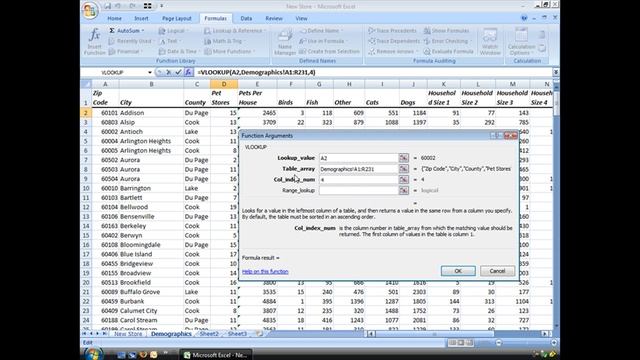The width and height of the screenshot is (640, 360).
Task: Open the Name Box dropdown arrow
Action: (x=150, y=72)
